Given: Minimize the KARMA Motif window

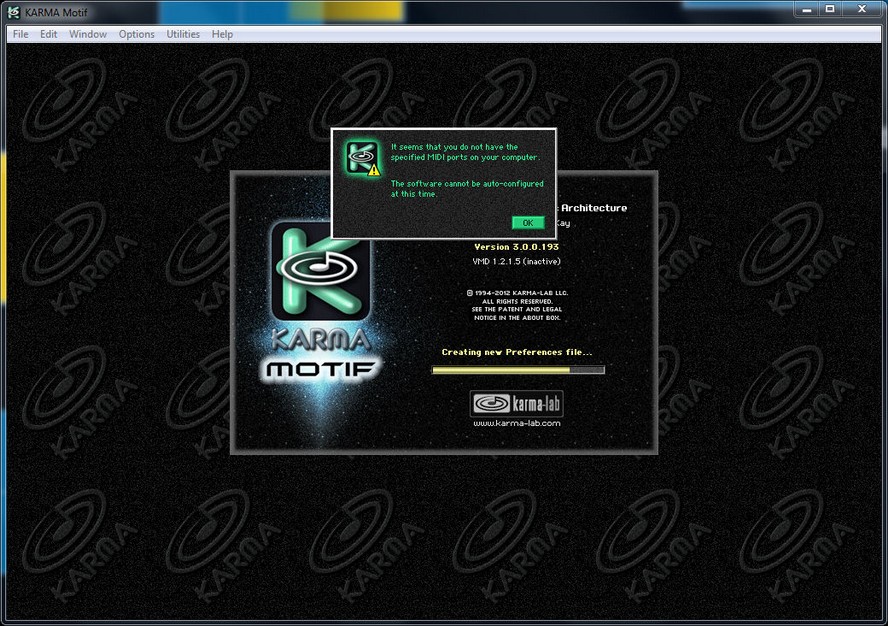Looking at the screenshot, I should [x=805, y=9].
